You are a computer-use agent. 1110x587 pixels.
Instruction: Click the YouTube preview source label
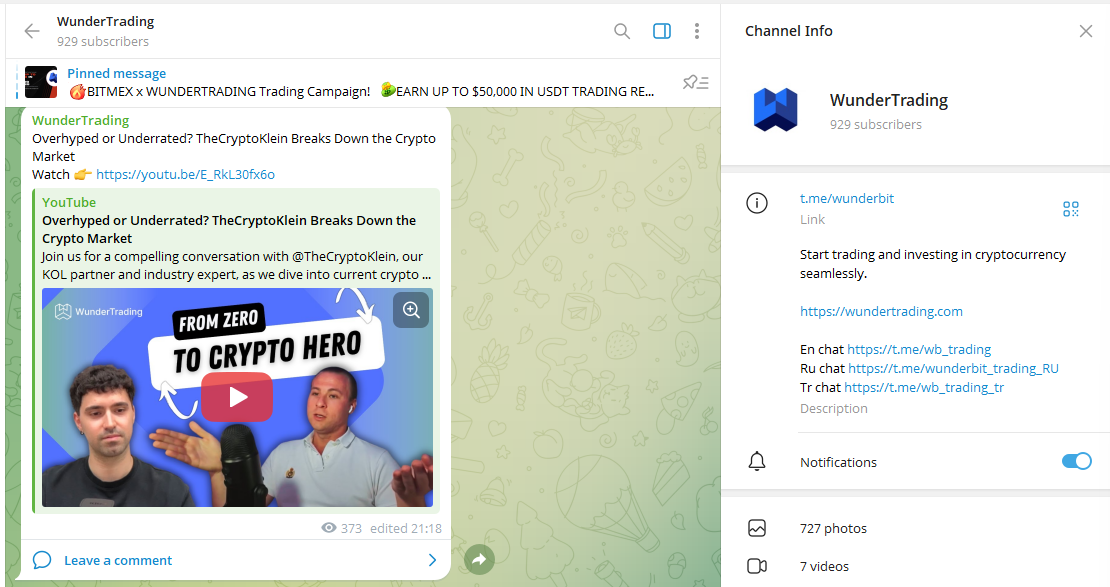pyautogui.click(x=69, y=203)
